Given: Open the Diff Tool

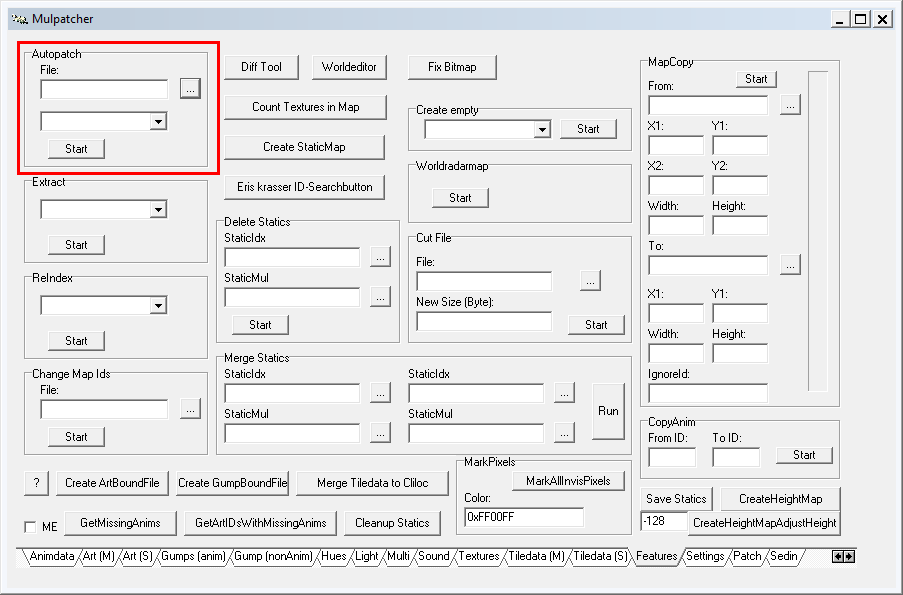Looking at the screenshot, I should (261, 67).
